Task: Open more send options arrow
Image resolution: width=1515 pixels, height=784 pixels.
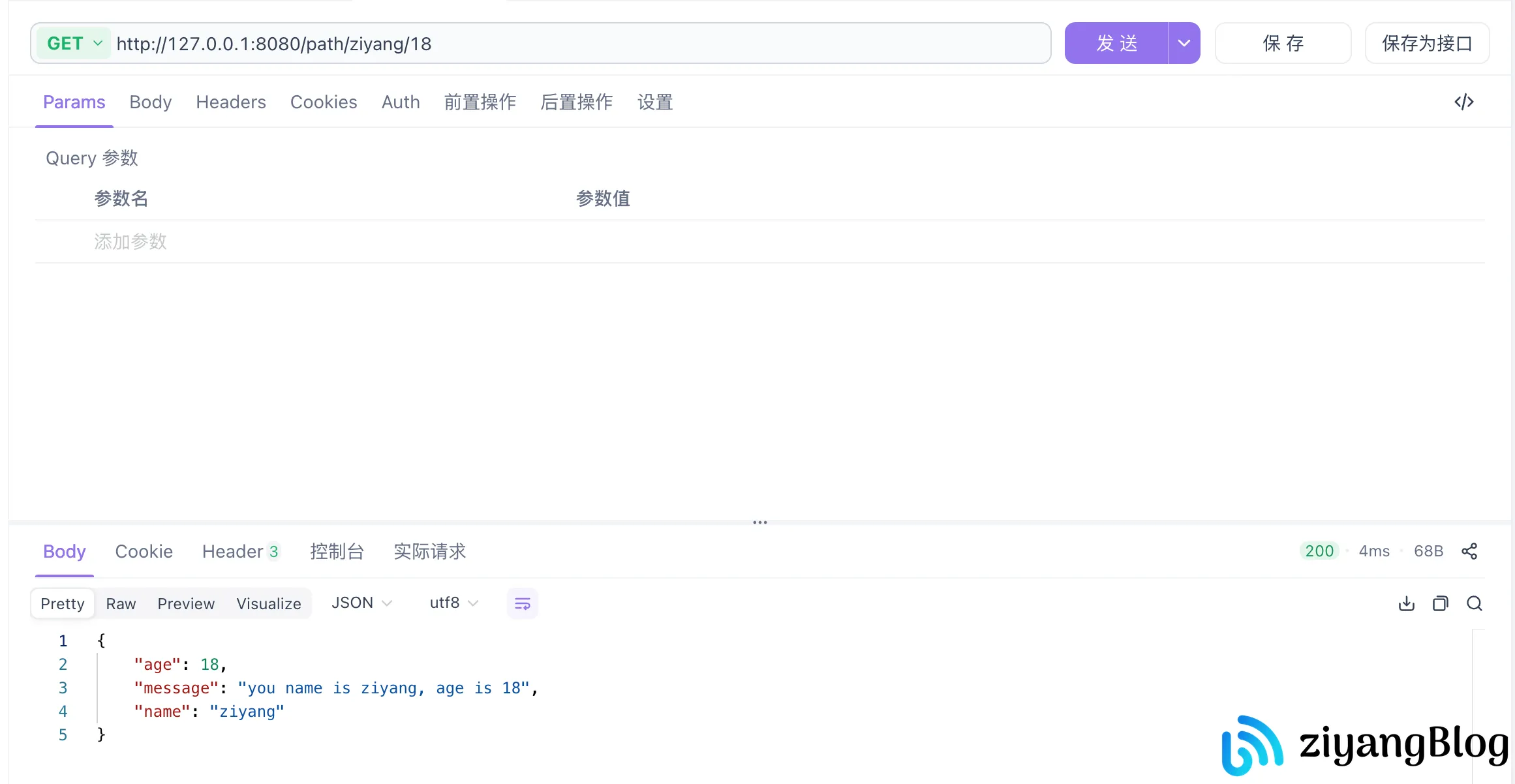Action: point(1183,43)
